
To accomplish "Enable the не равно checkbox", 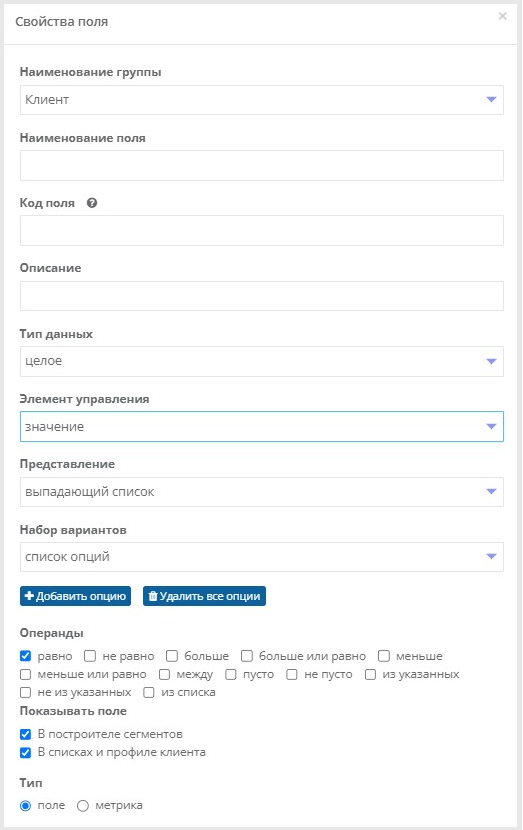I will (x=90, y=656).
